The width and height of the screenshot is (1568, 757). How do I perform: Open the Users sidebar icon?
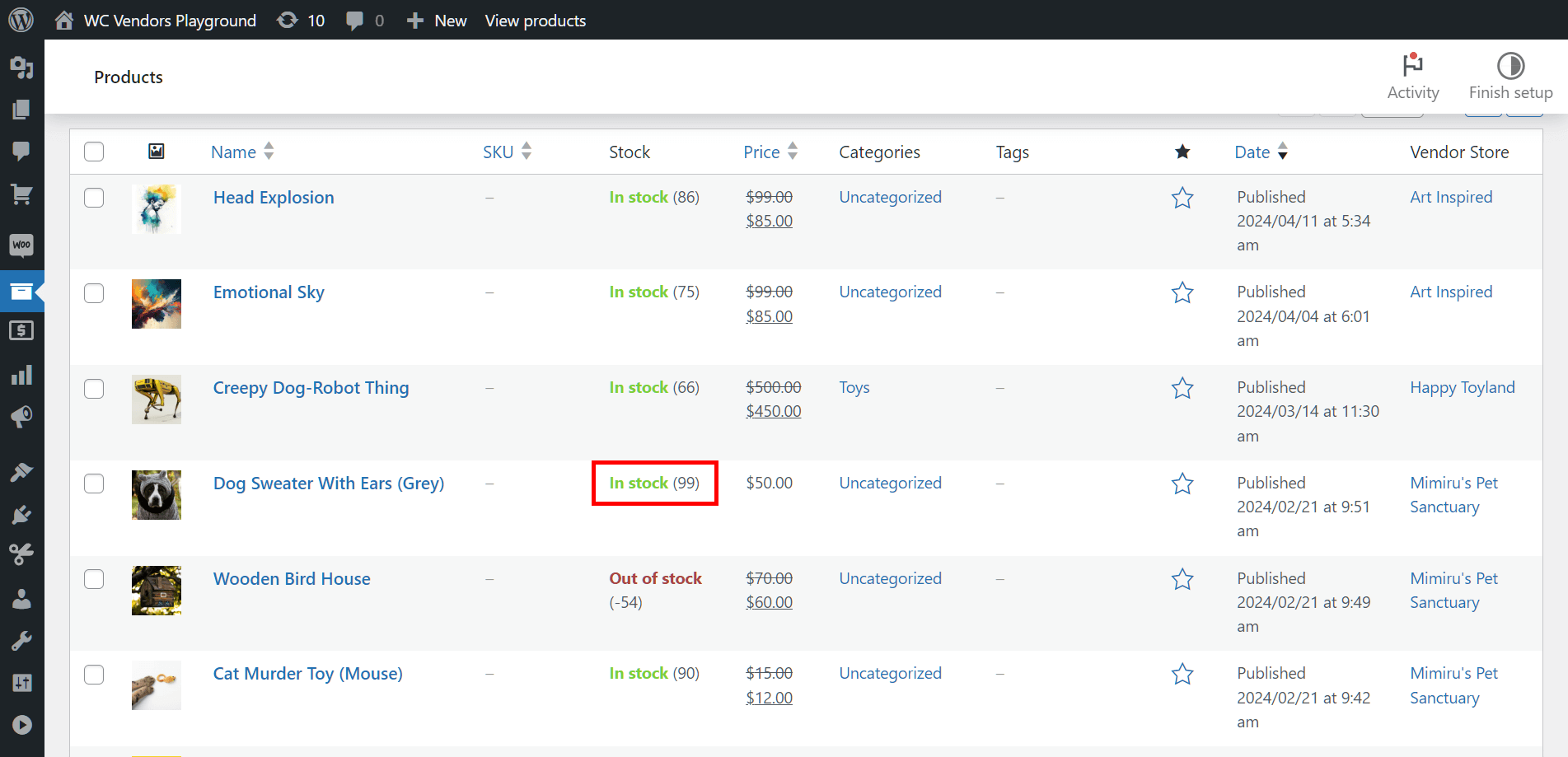[x=21, y=598]
